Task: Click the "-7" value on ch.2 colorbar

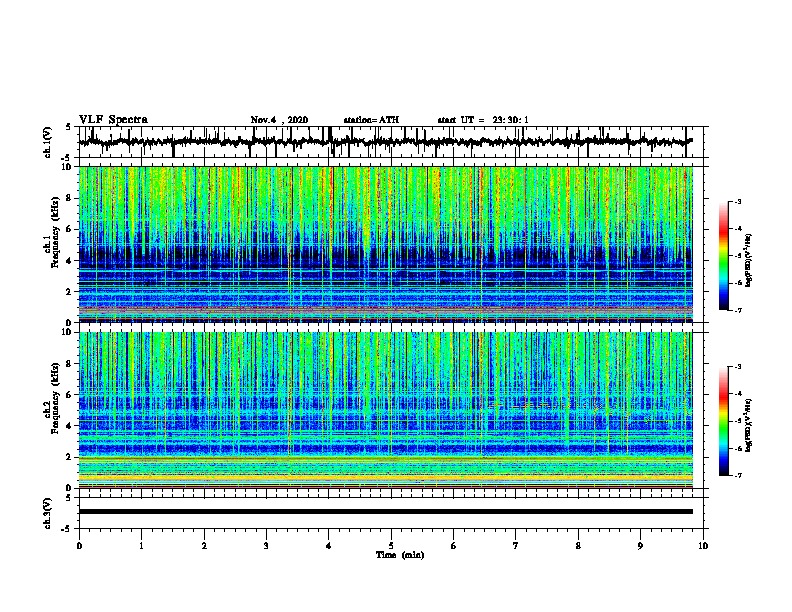Action: pos(738,475)
